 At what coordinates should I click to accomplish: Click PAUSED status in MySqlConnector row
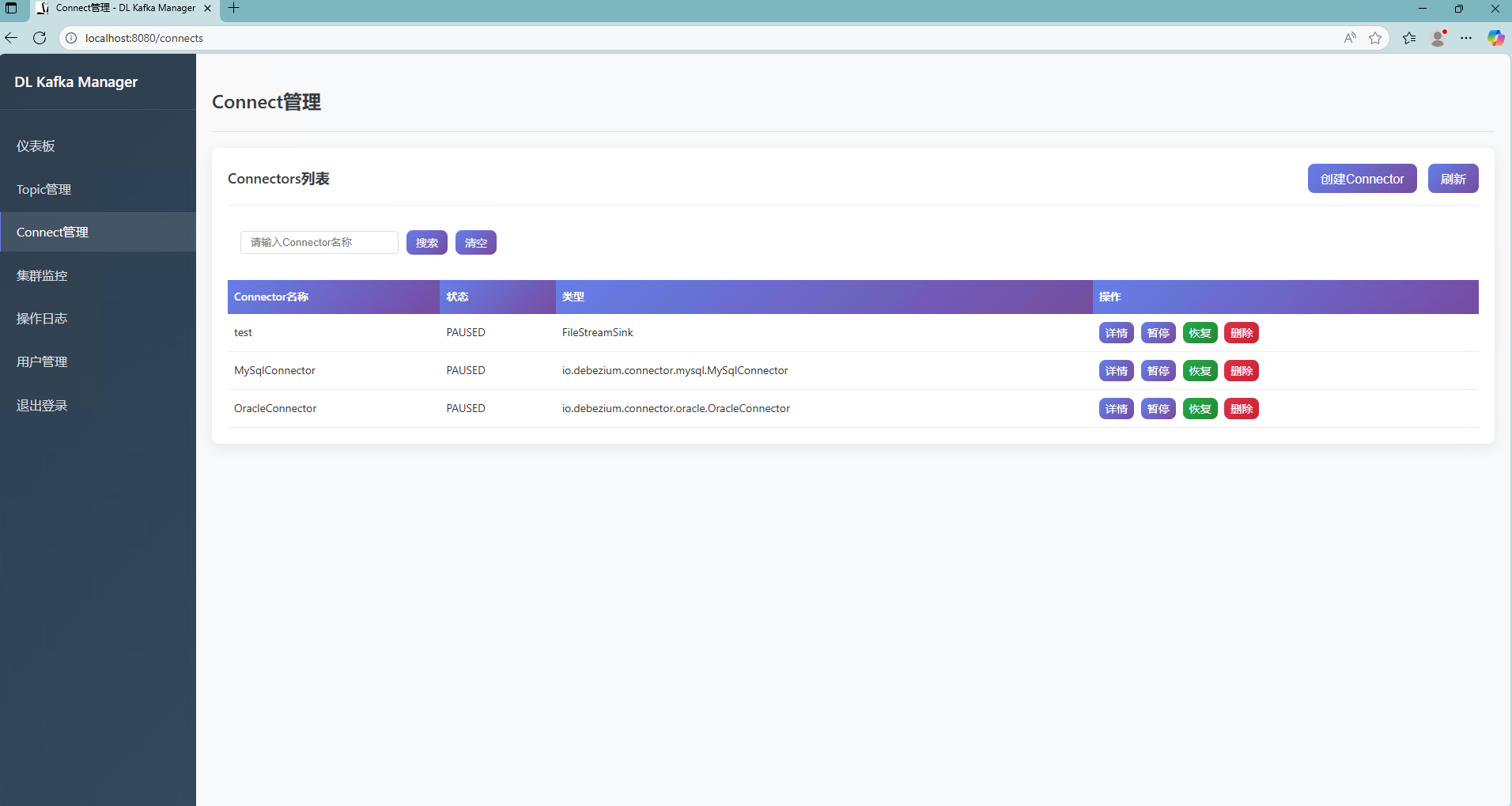point(466,371)
